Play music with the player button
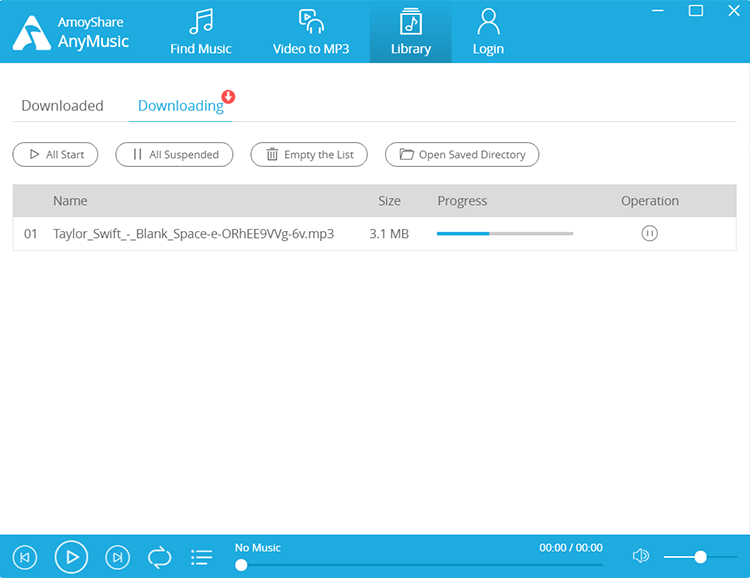Image resolution: width=750 pixels, height=578 pixels. [71, 557]
